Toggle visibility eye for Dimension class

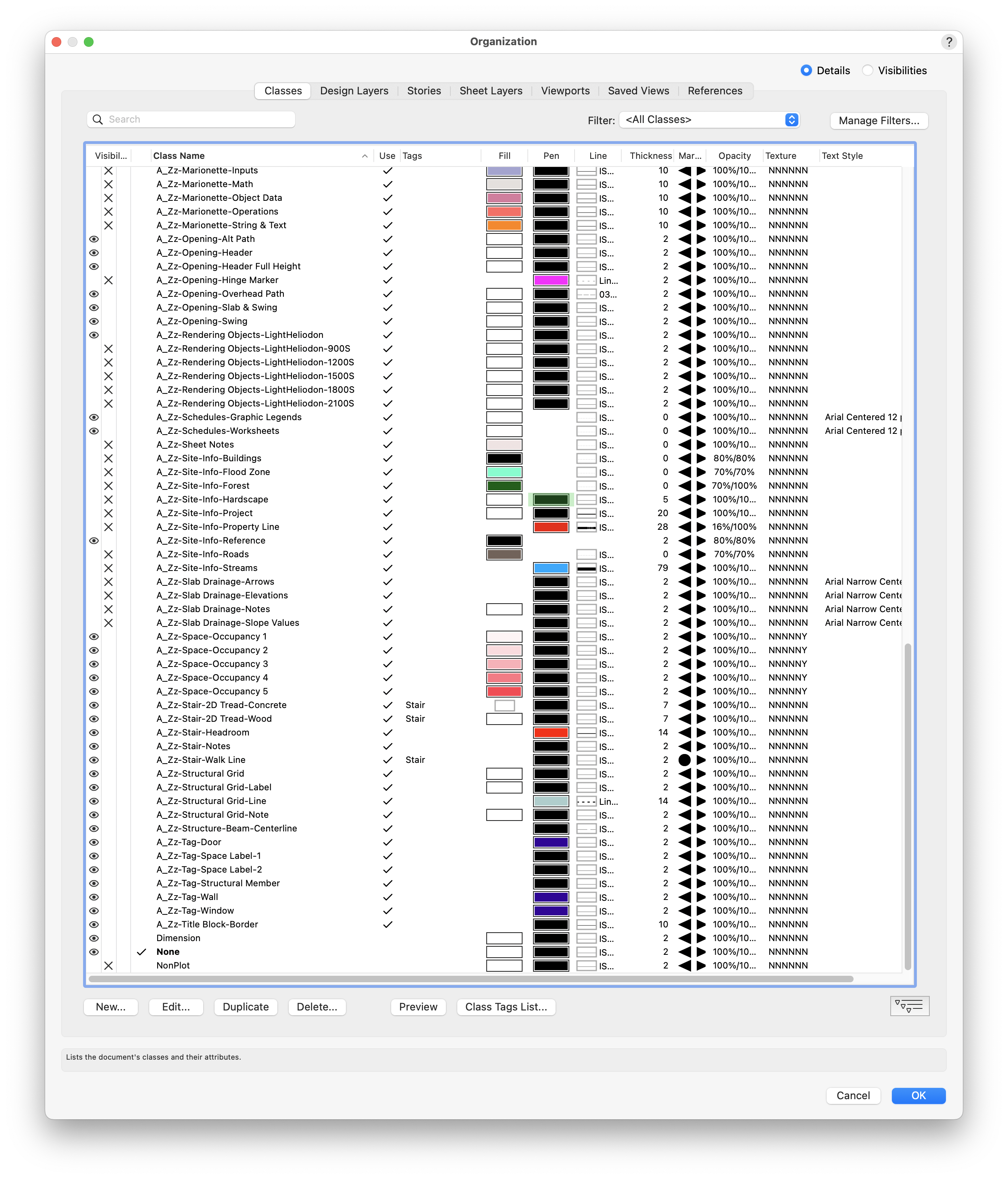click(x=94, y=938)
